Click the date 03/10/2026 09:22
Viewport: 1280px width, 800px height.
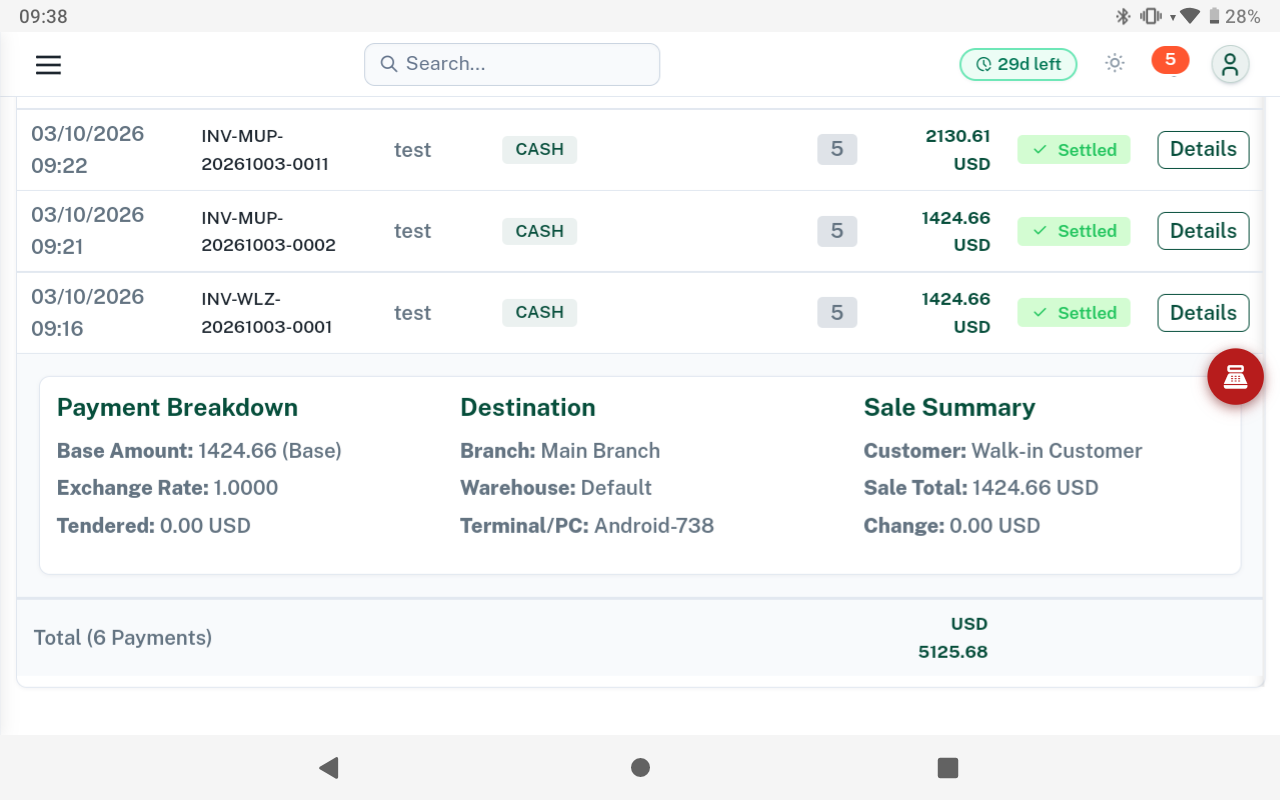[x=88, y=150]
